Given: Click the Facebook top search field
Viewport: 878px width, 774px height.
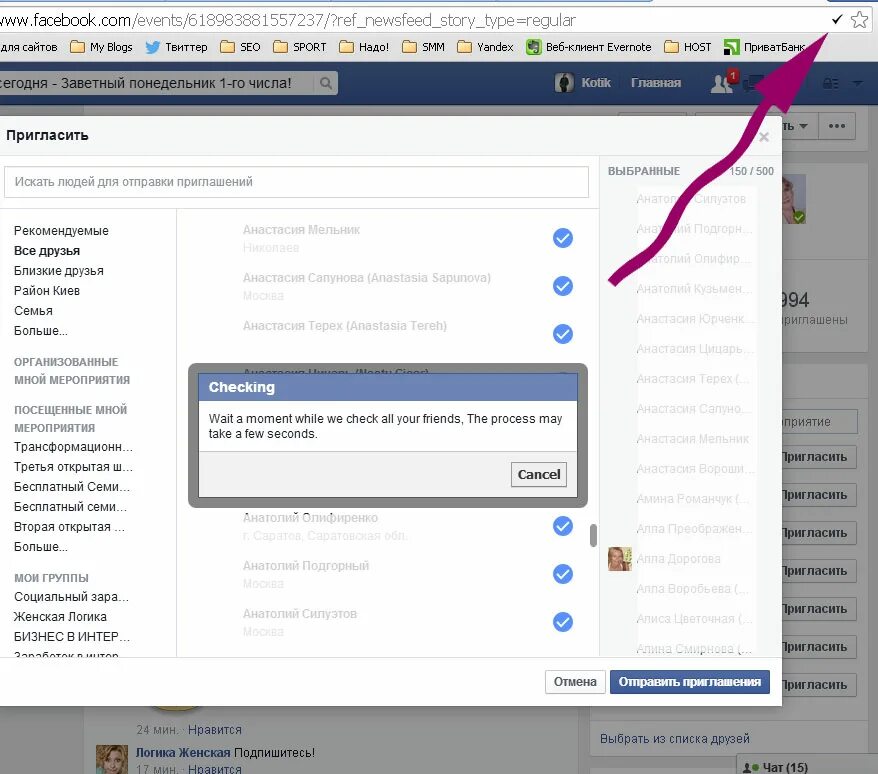Looking at the screenshot, I should pos(157,83).
